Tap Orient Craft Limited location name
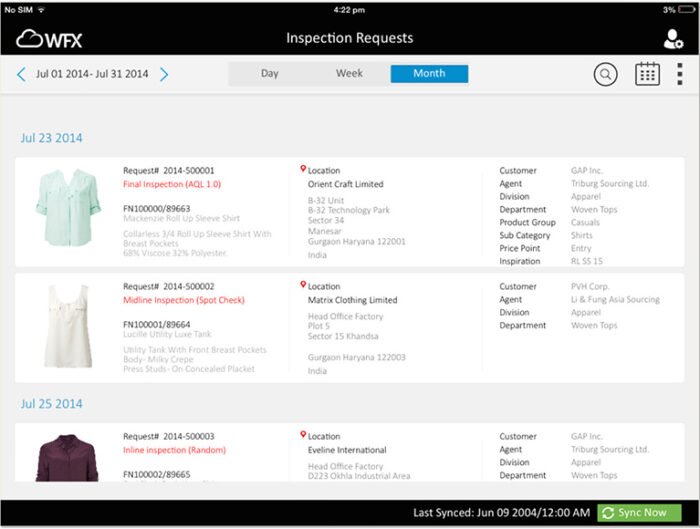This screenshot has height=529, width=700. tap(345, 184)
